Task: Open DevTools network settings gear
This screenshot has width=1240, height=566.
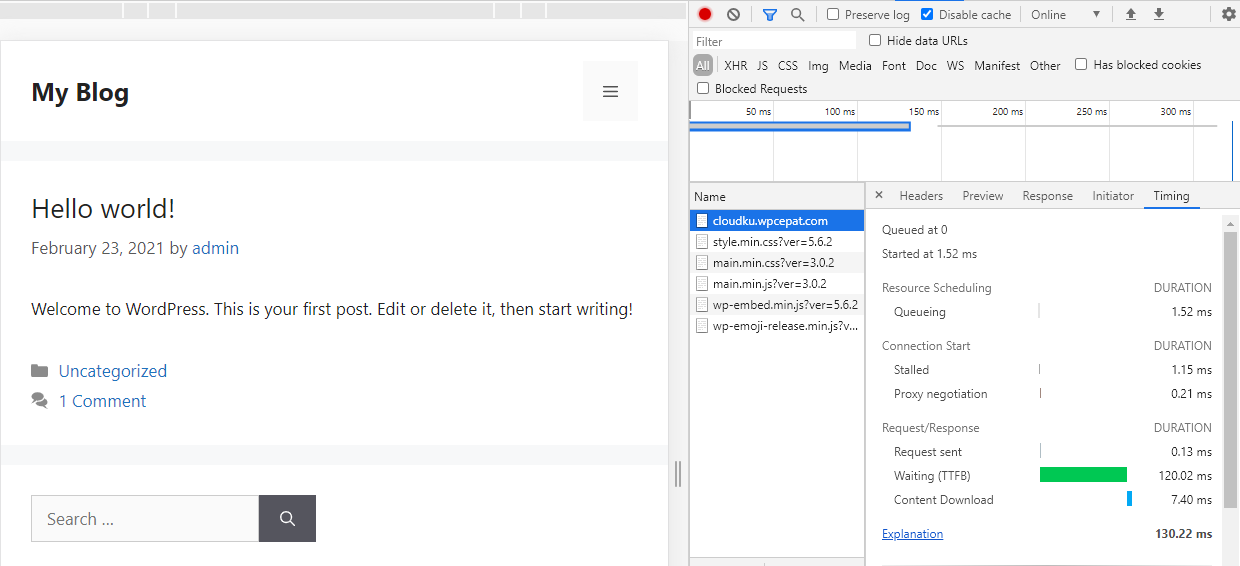Action: (x=1229, y=15)
